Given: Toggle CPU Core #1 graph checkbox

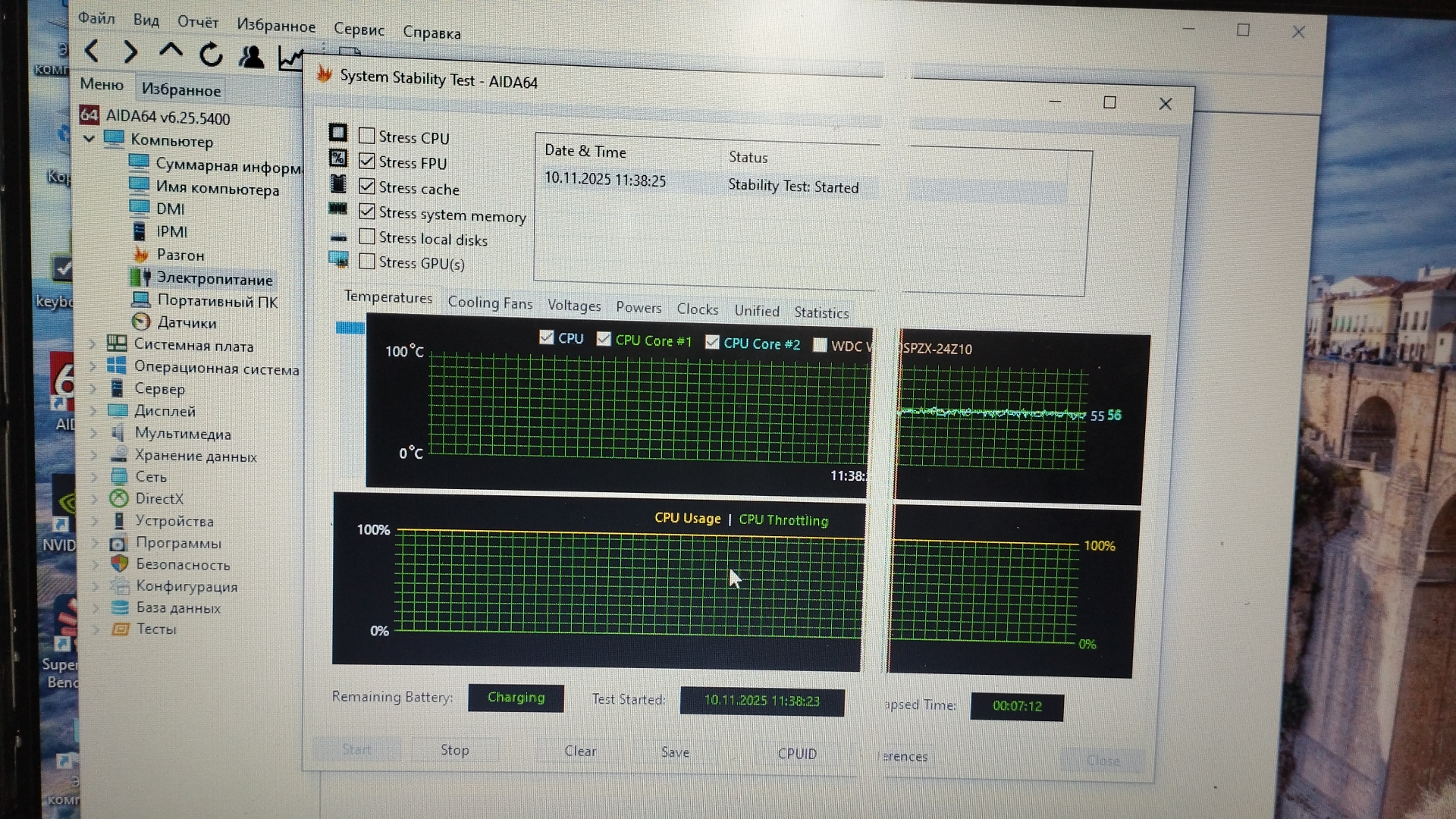Looking at the screenshot, I should [x=604, y=339].
